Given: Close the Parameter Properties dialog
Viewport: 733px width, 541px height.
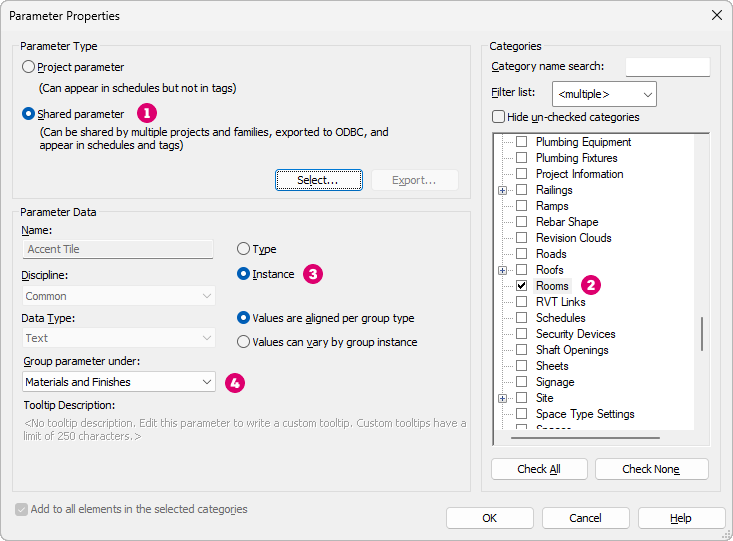Looking at the screenshot, I should (716, 15).
